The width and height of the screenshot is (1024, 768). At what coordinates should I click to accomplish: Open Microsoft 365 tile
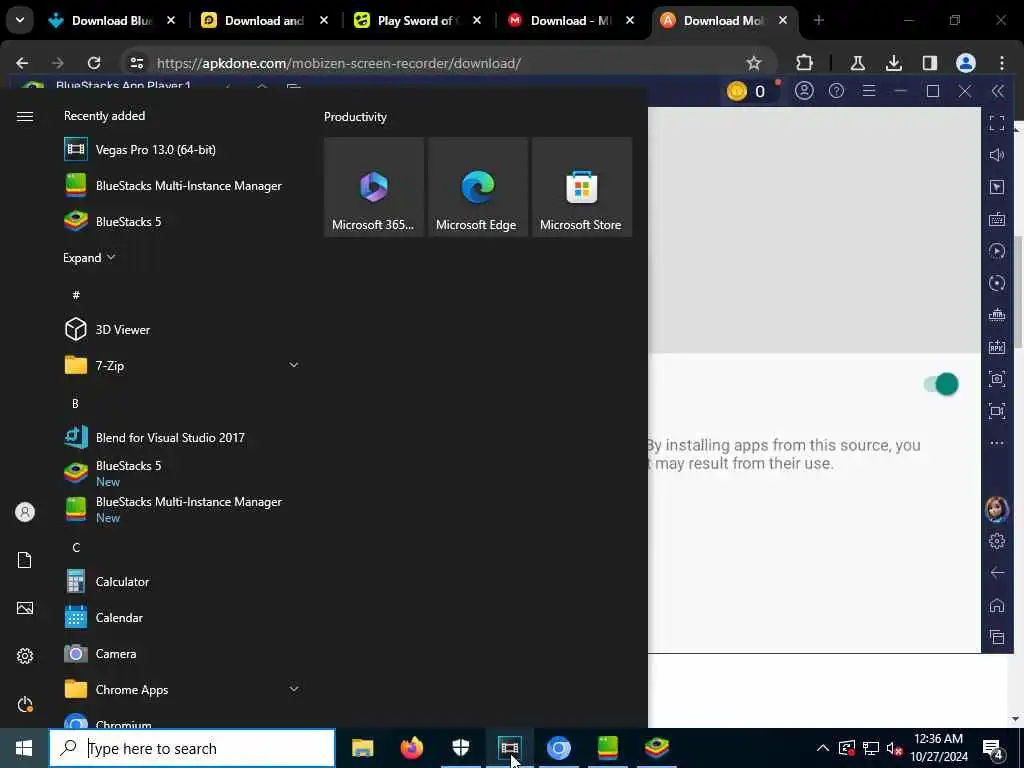tap(374, 187)
